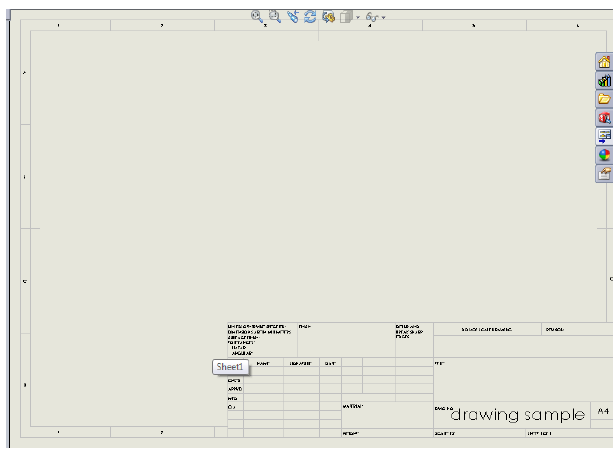Click the MATERIAL field in title block
The width and height of the screenshot is (615, 454).
[353, 407]
